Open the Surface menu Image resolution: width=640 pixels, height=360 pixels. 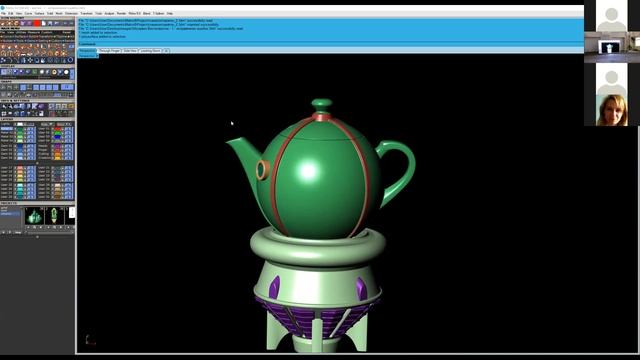coord(39,13)
